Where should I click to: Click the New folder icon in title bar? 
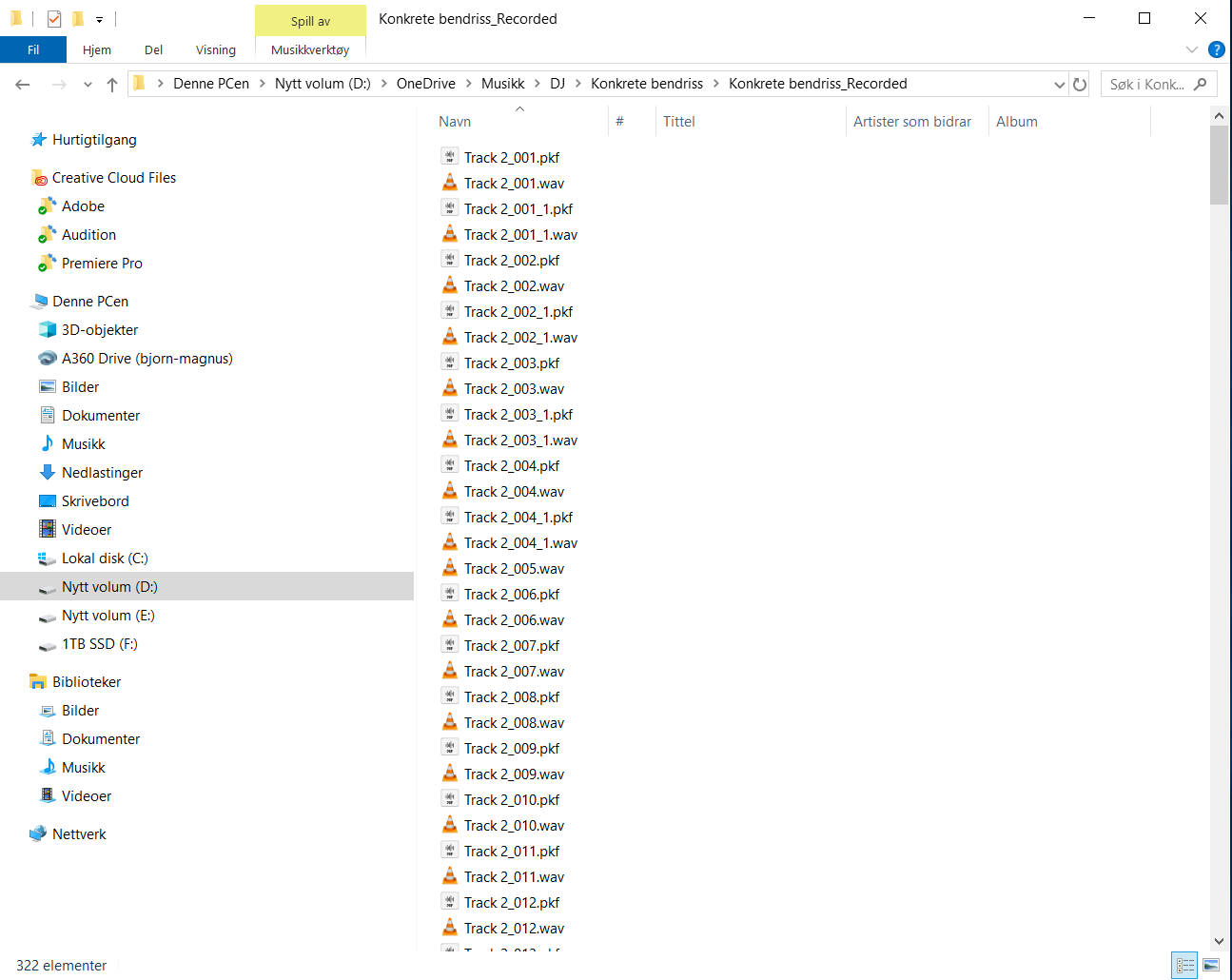click(78, 18)
